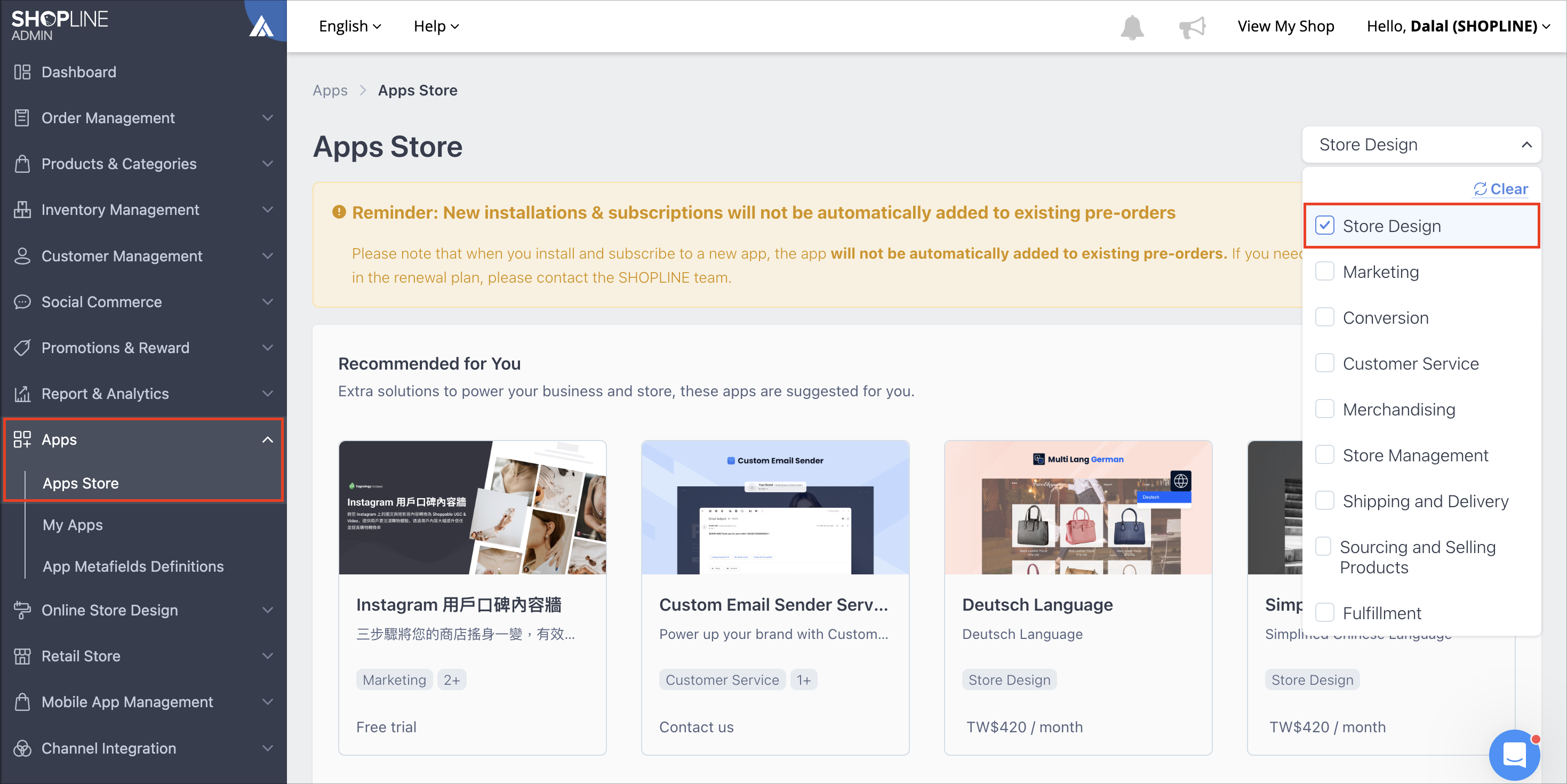This screenshot has width=1567, height=784.
Task: Collapse the Apps section chevron
Action: pos(268,439)
